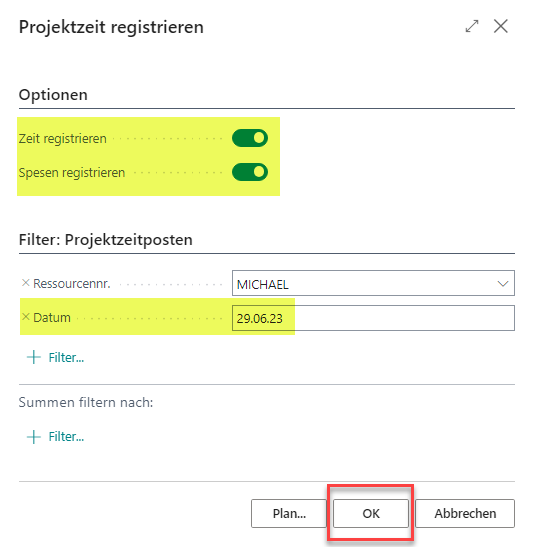Click the plus icon under Summen filtern nach
Screen dimensions: 535x547
tap(33, 437)
